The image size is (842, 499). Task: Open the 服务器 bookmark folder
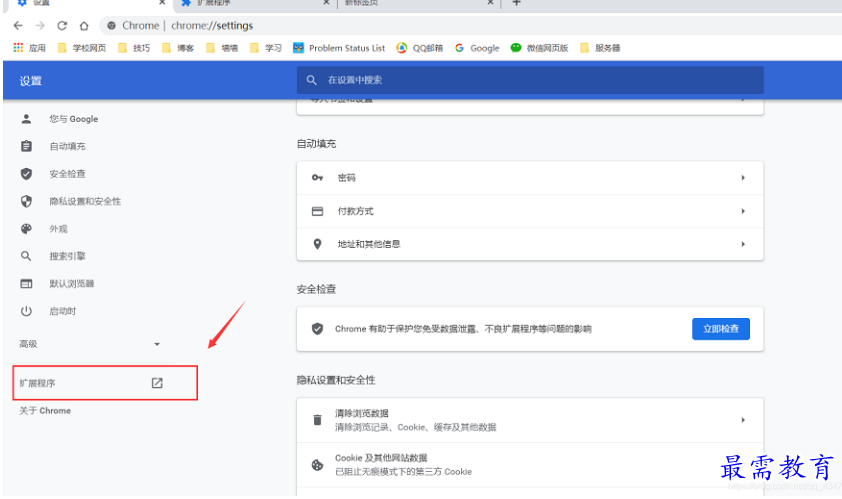pyautogui.click(x=600, y=48)
